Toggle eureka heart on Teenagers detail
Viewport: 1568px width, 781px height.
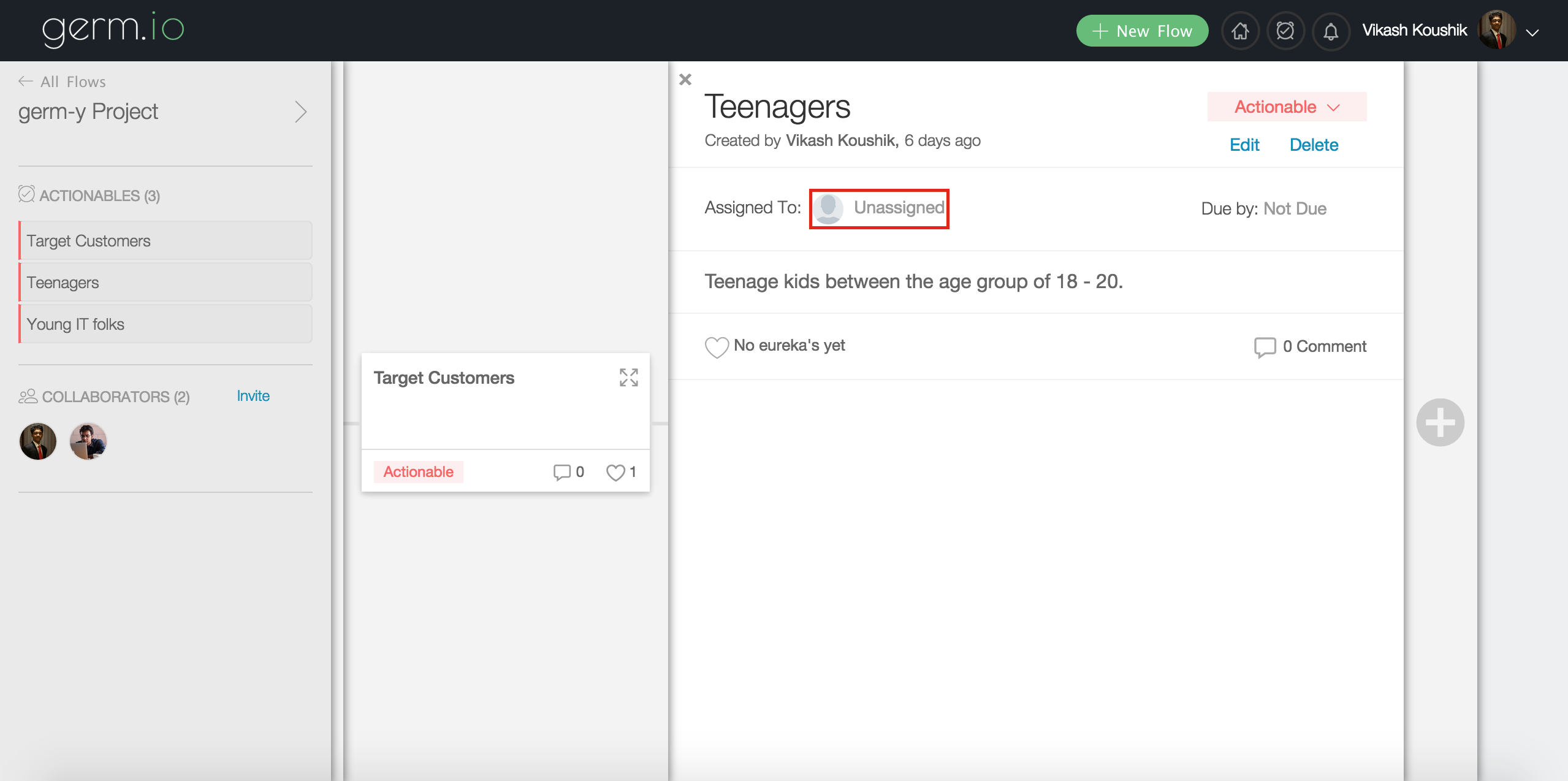716,347
